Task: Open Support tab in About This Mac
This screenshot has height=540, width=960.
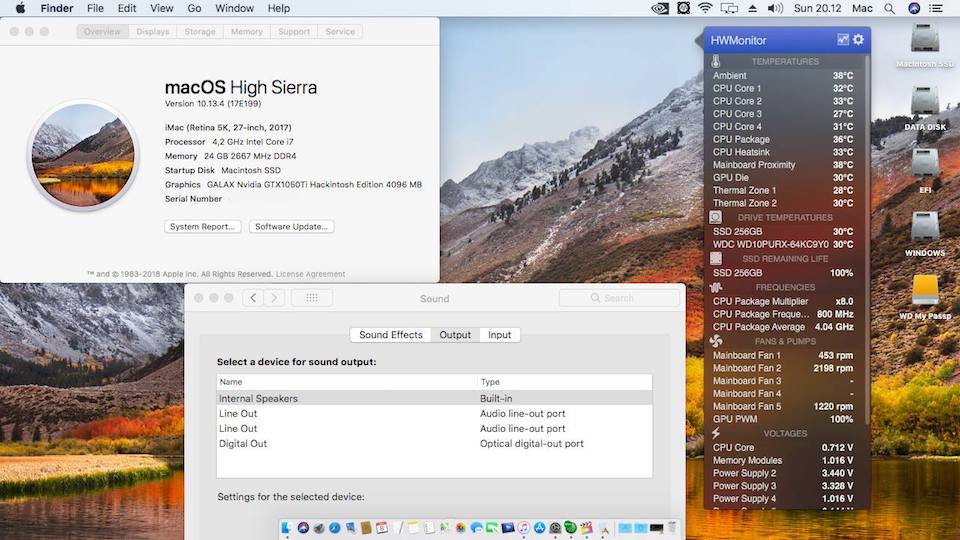Action: [294, 32]
